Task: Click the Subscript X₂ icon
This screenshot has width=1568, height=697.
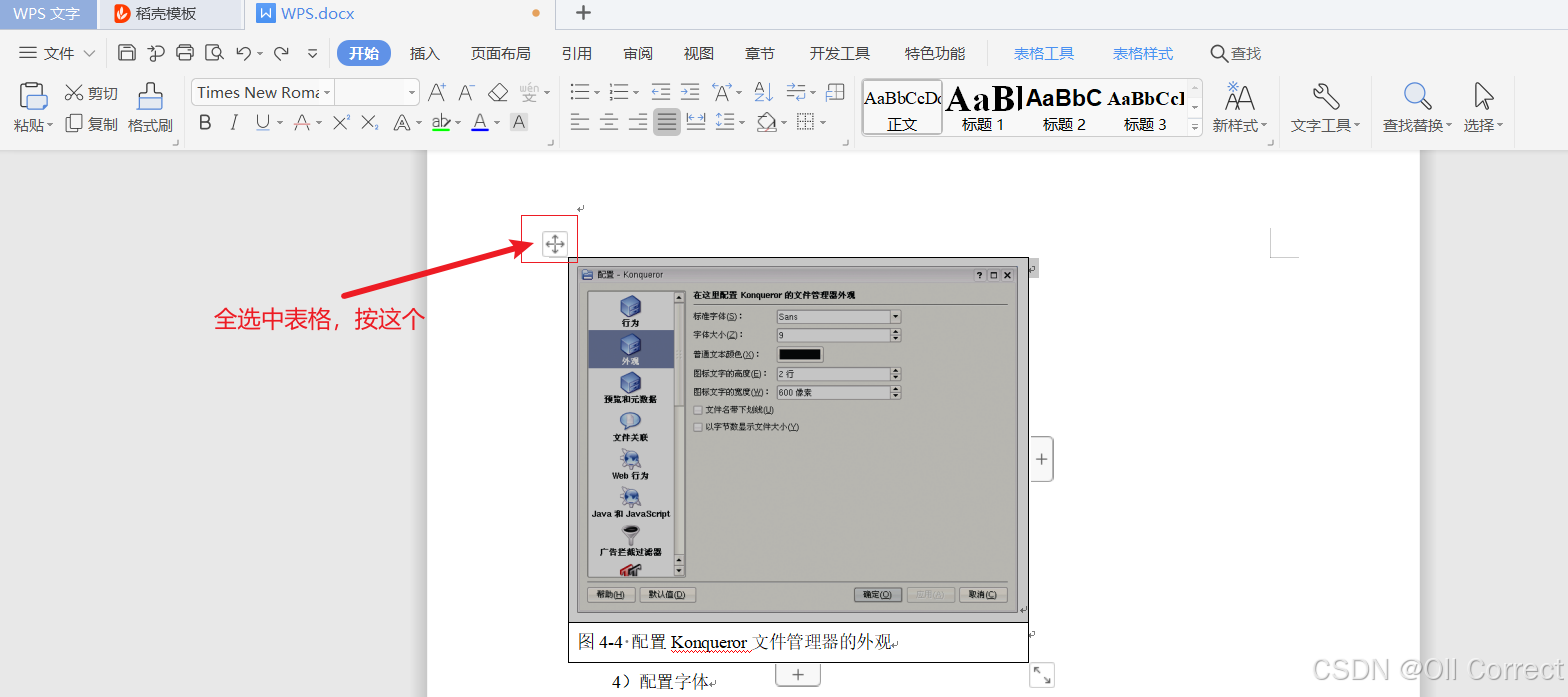Action: point(370,123)
